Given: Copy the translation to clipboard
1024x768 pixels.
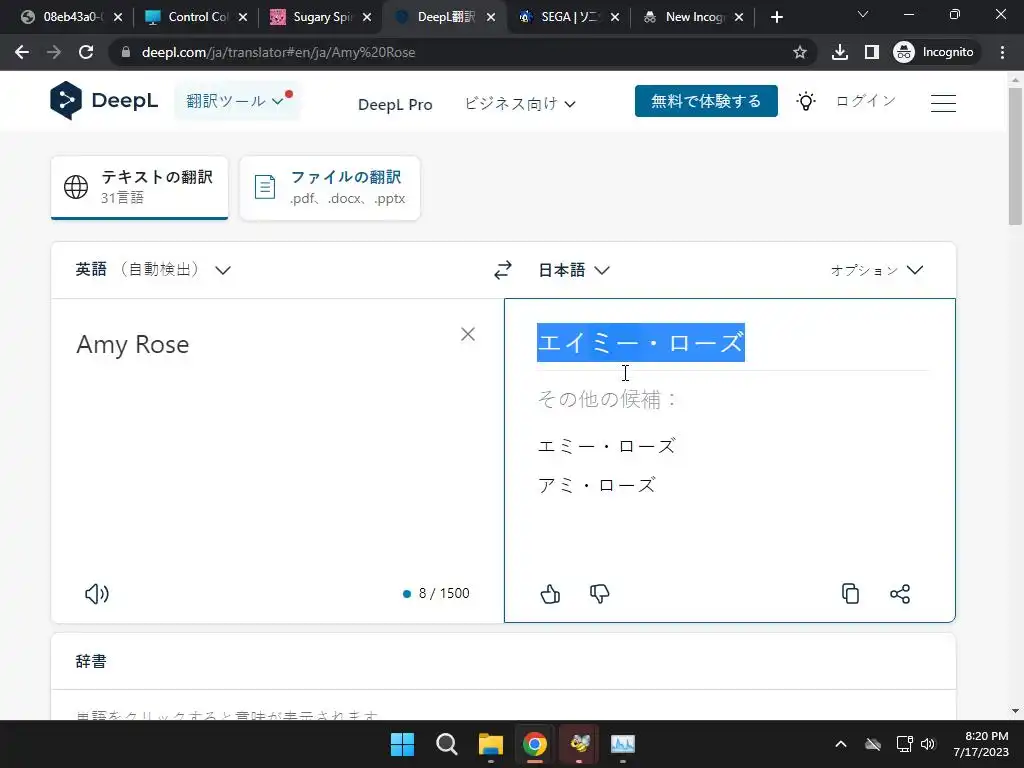Looking at the screenshot, I should (x=850, y=594).
